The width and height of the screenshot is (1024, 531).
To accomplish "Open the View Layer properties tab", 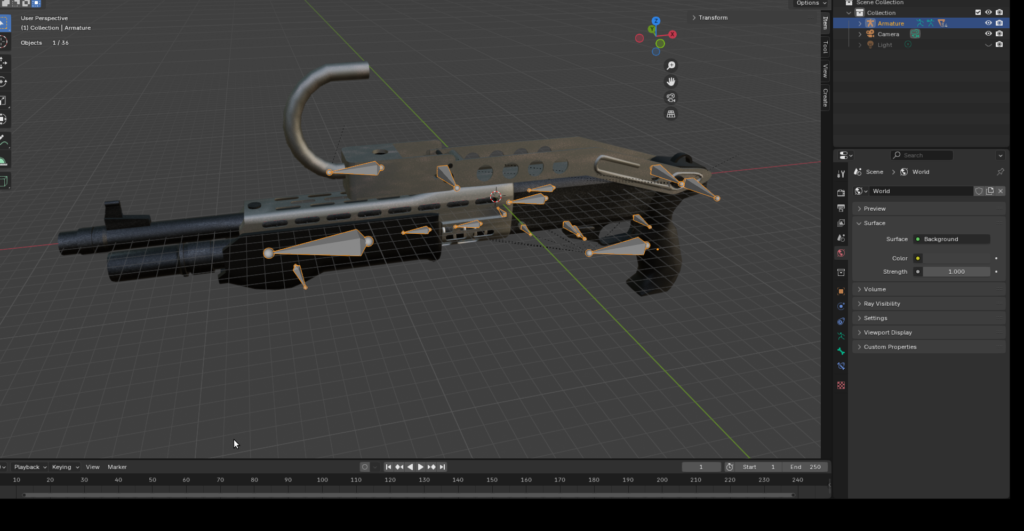I will (x=841, y=223).
